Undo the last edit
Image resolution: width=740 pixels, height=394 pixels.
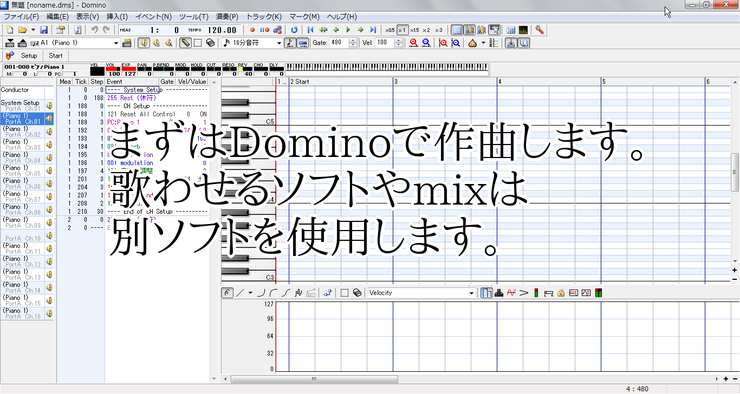(94, 30)
